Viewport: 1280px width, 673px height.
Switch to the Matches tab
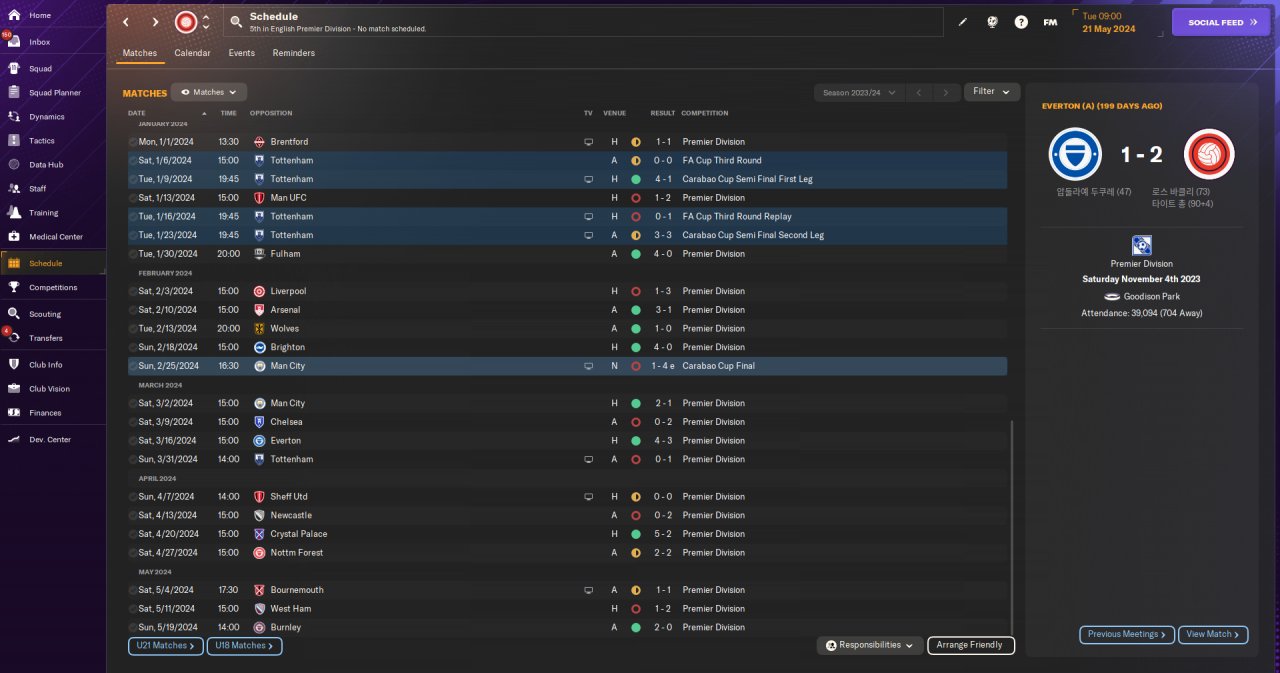[x=140, y=53]
